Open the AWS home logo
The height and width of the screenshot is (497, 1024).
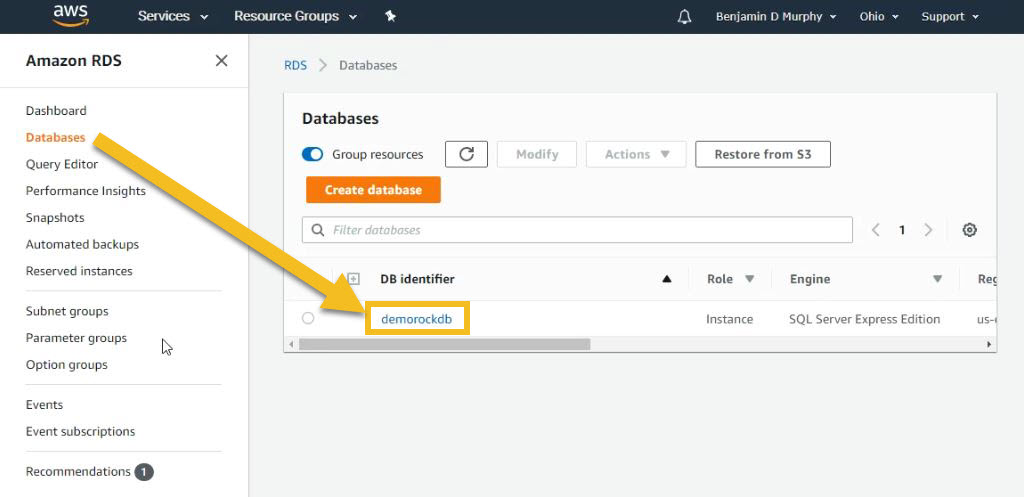tap(71, 16)
